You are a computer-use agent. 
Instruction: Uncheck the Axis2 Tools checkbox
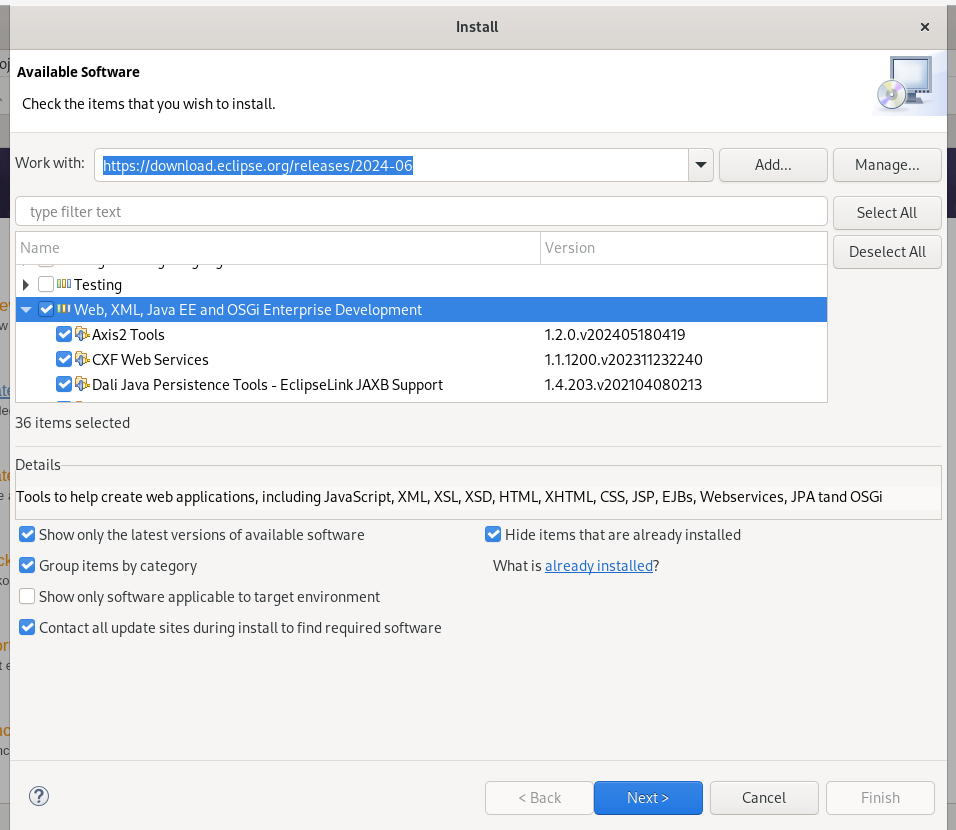tap(63, 334)
